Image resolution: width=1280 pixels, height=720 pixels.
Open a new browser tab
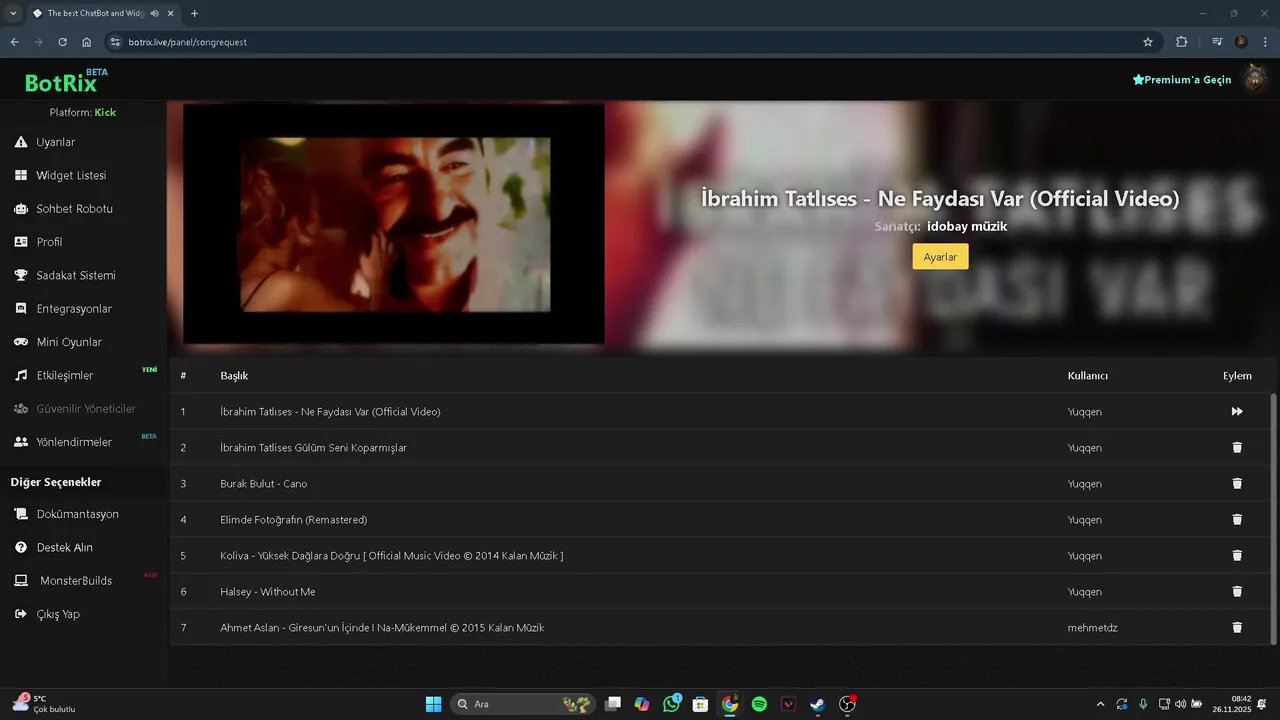194,13
